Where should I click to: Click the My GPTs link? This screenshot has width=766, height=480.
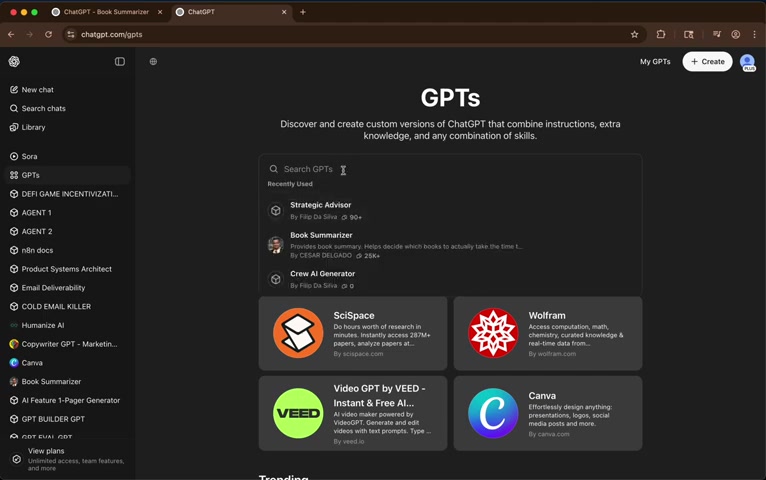[x=655, y=62]
